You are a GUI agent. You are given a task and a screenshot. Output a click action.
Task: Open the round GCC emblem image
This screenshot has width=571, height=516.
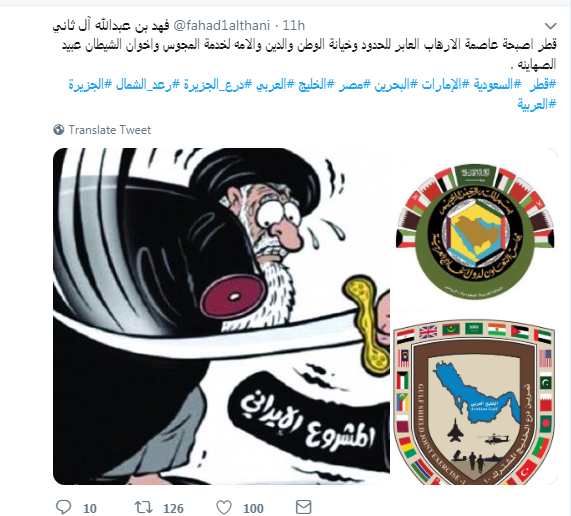pos(475,232)
